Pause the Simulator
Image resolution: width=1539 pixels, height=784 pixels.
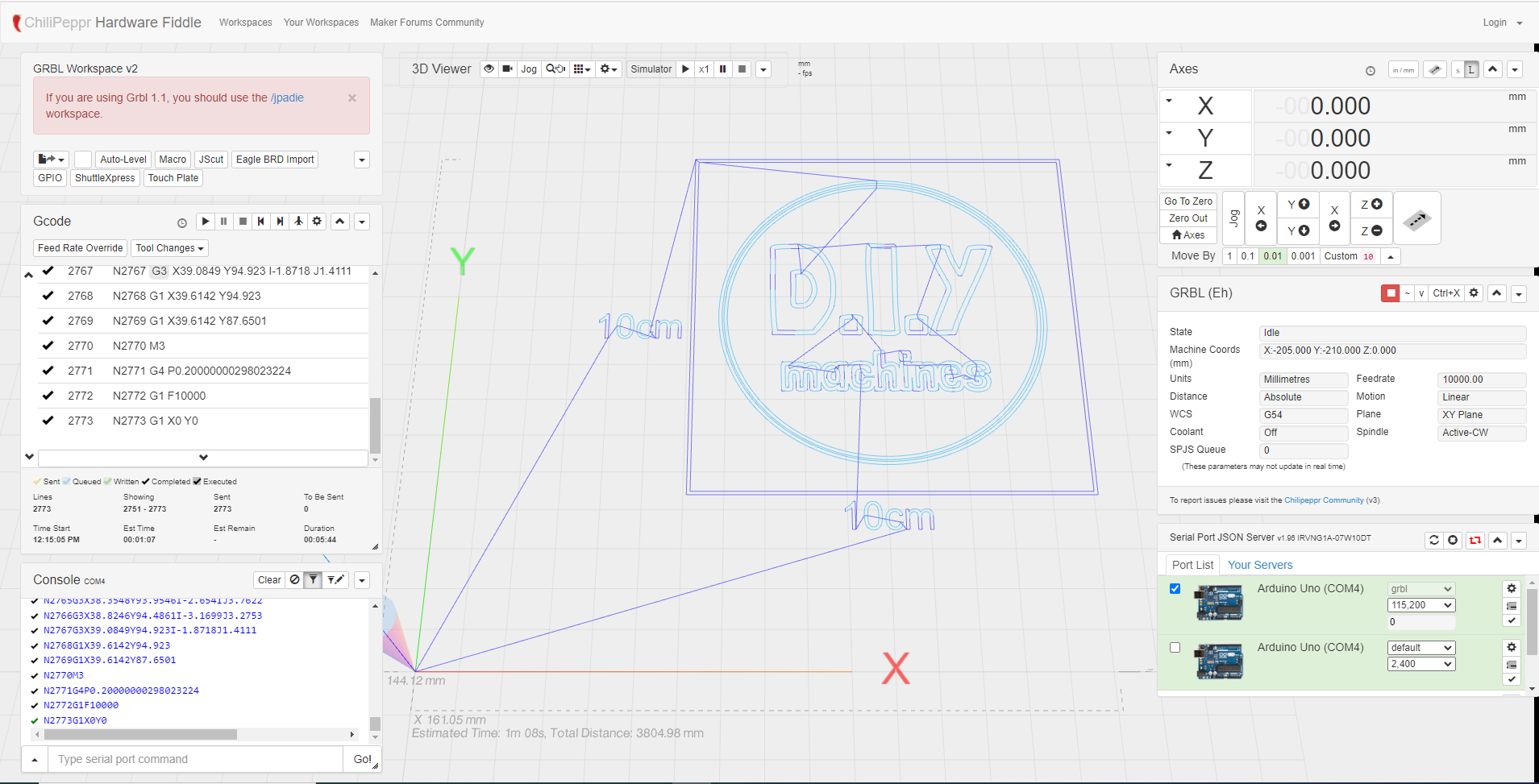(723, 69)
